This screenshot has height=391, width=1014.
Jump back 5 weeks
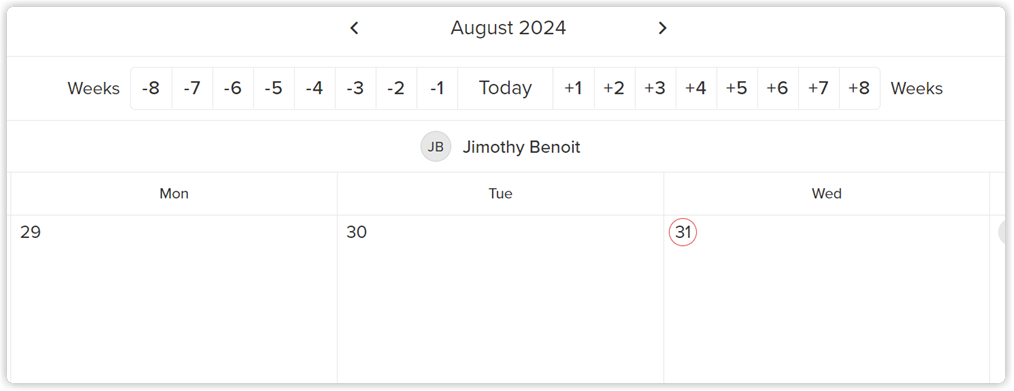coord(274,89)
